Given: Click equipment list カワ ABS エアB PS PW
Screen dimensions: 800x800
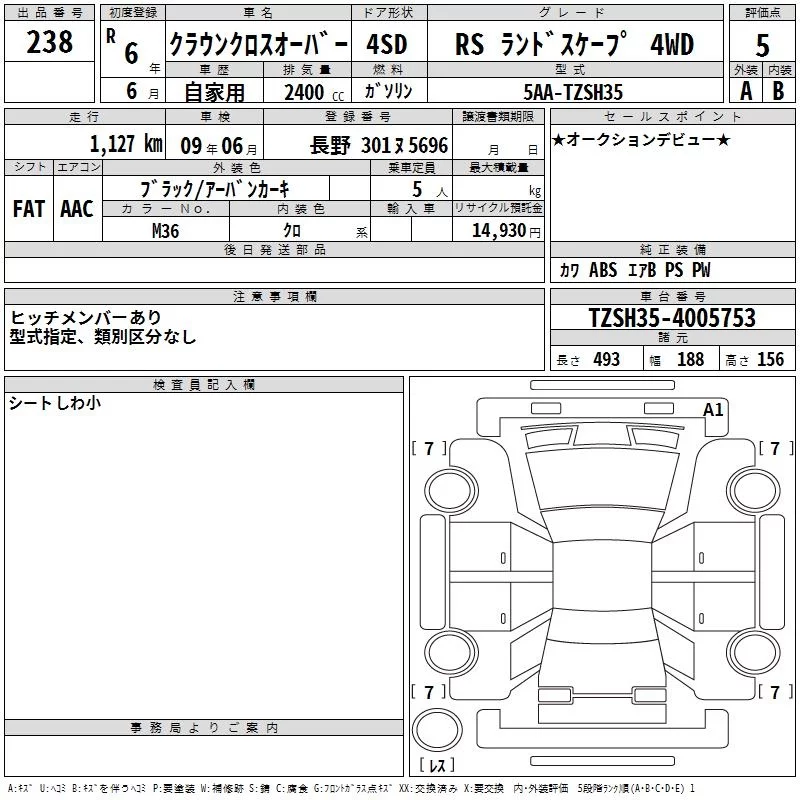Looking at the screenshot, I should point(634,270).
